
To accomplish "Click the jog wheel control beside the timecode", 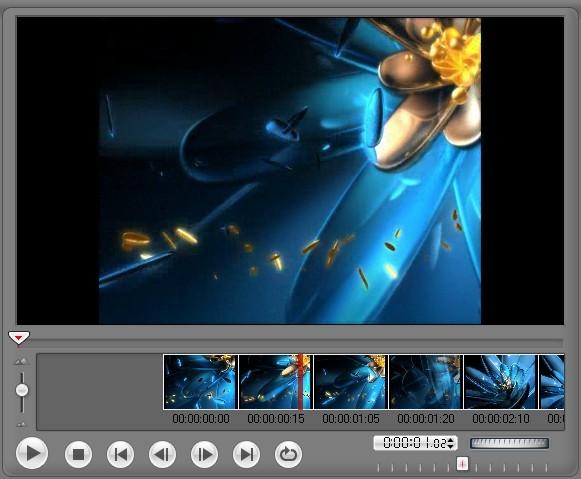I will [x=509, y=443].
